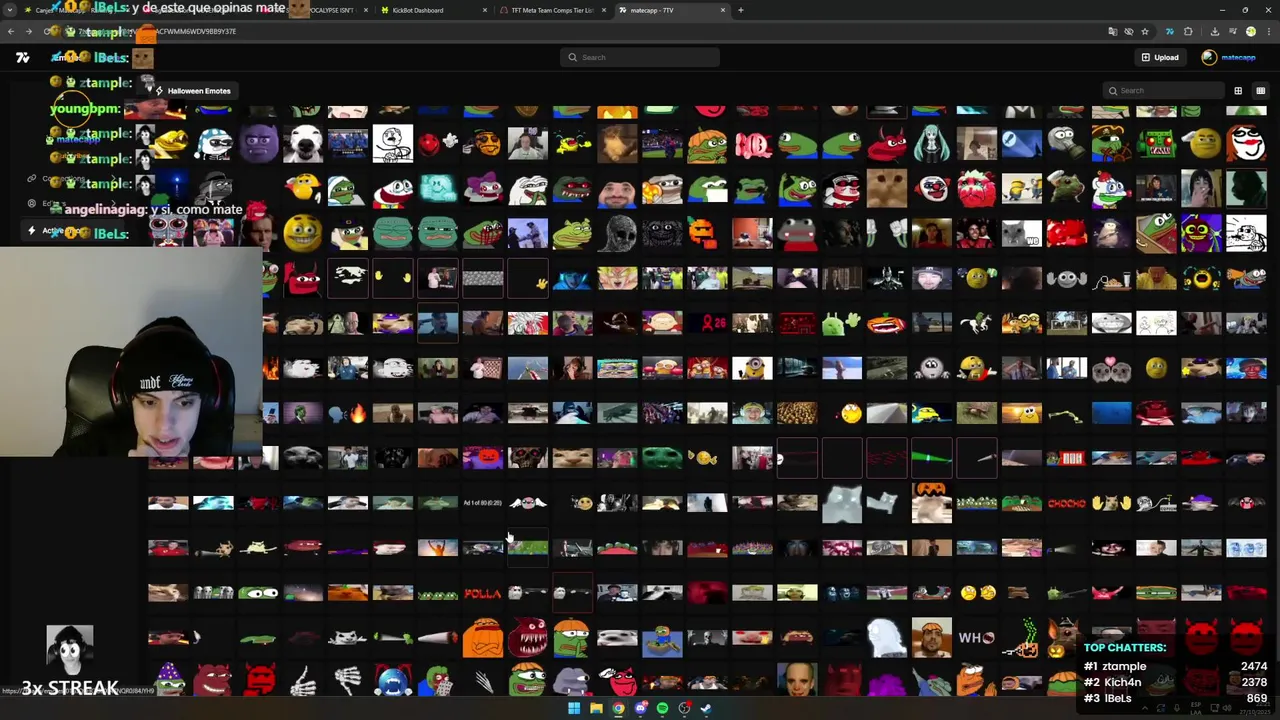Open Steam from the taskbar
This screenshot has height=720, width=1280.
pos(706,708)
